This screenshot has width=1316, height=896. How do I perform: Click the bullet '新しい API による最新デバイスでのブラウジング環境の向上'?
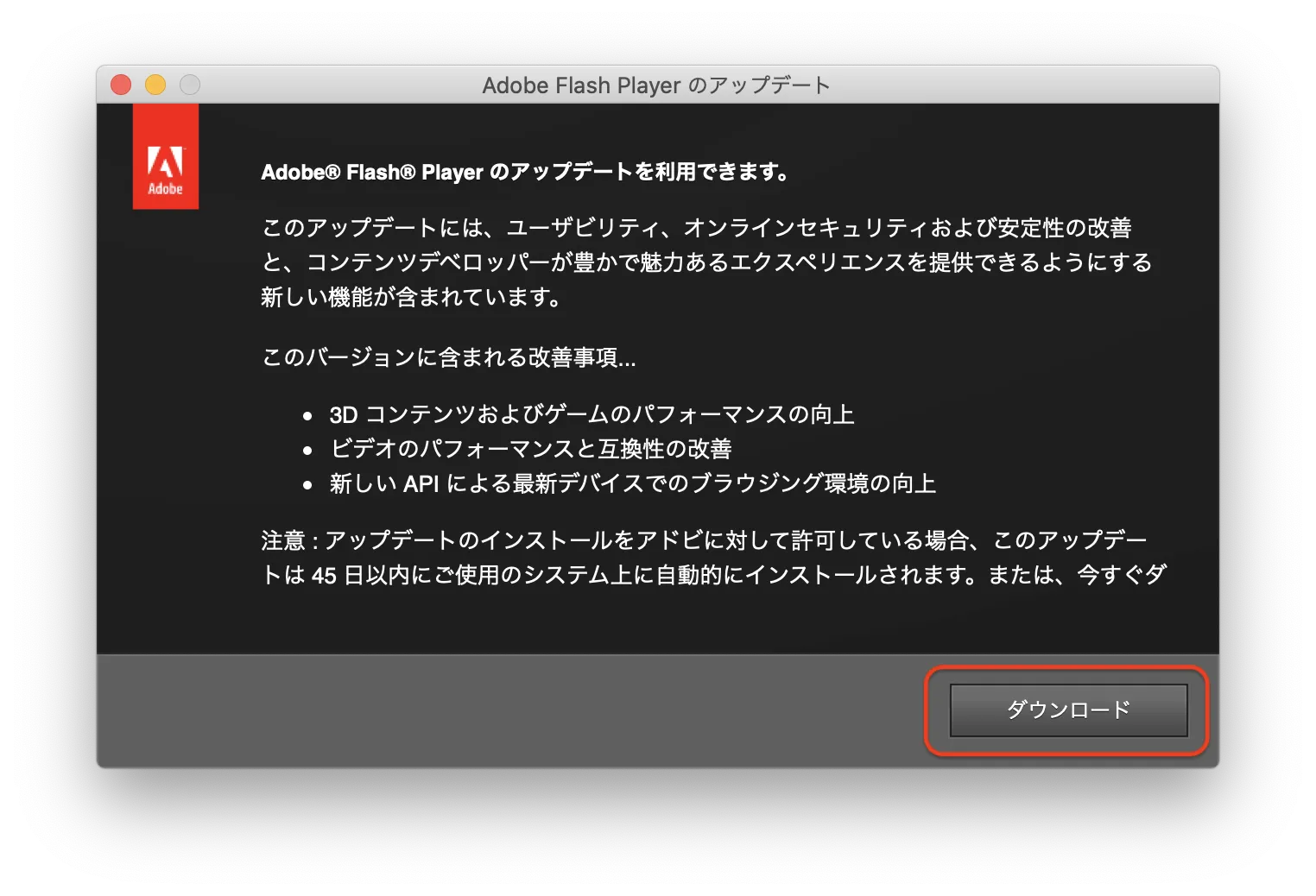click(x=633, y=483)
